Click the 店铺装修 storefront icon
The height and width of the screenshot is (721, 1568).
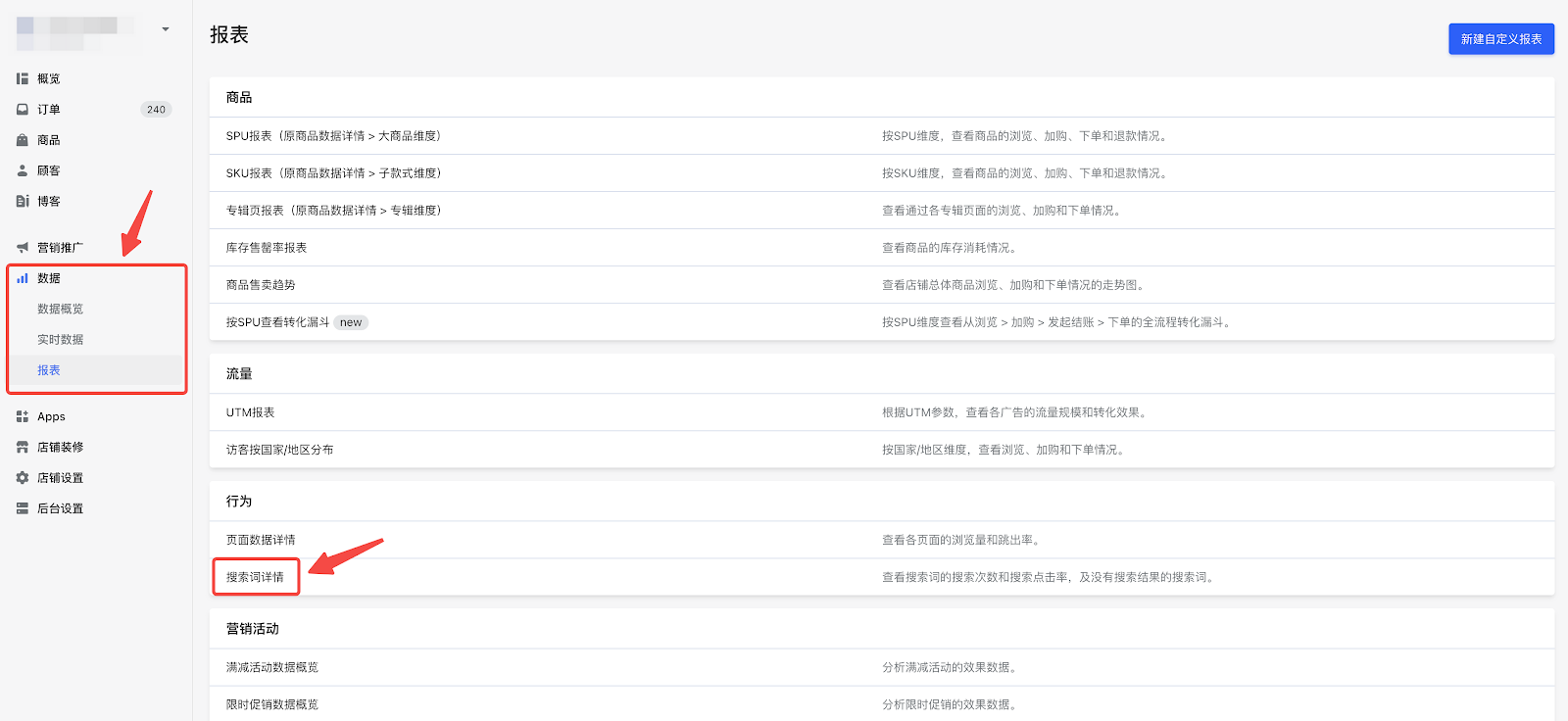click(x=23, y=447)
